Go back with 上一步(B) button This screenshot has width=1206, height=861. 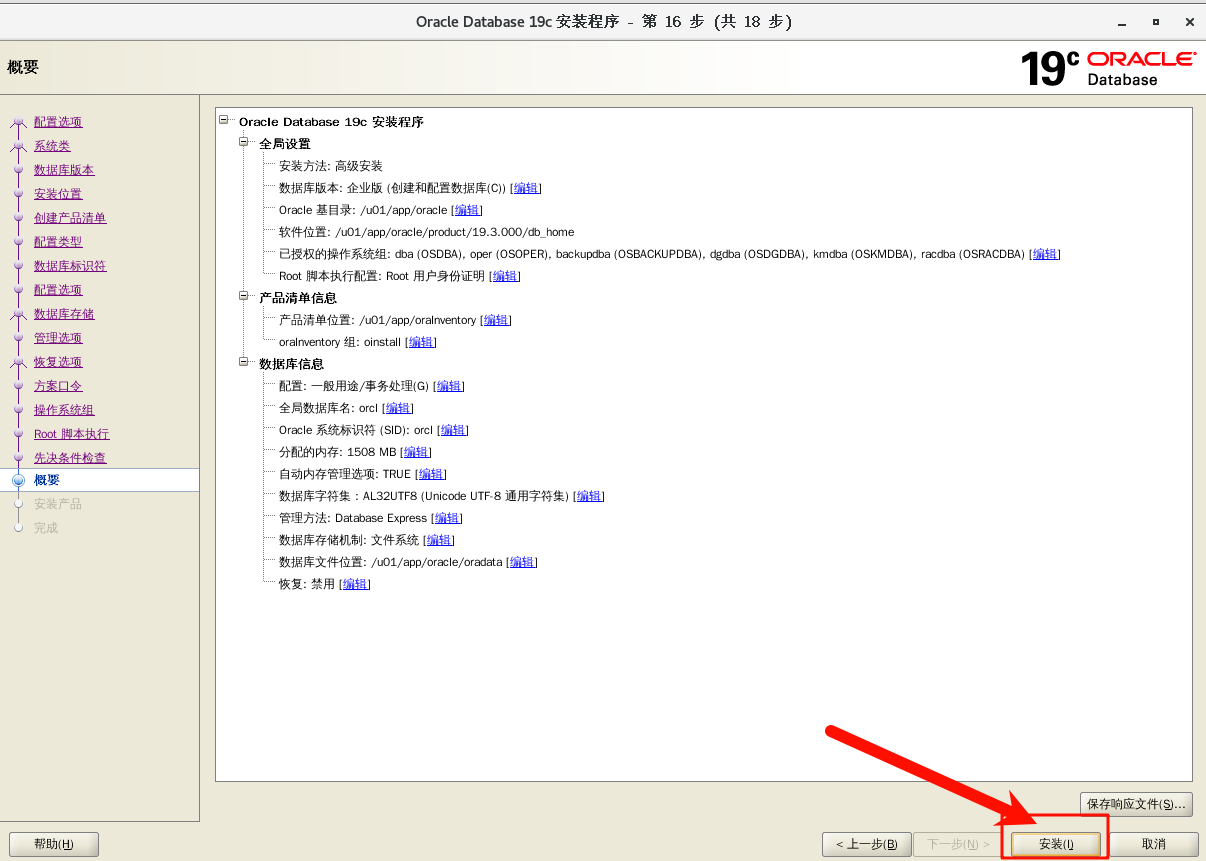[866, 844]
